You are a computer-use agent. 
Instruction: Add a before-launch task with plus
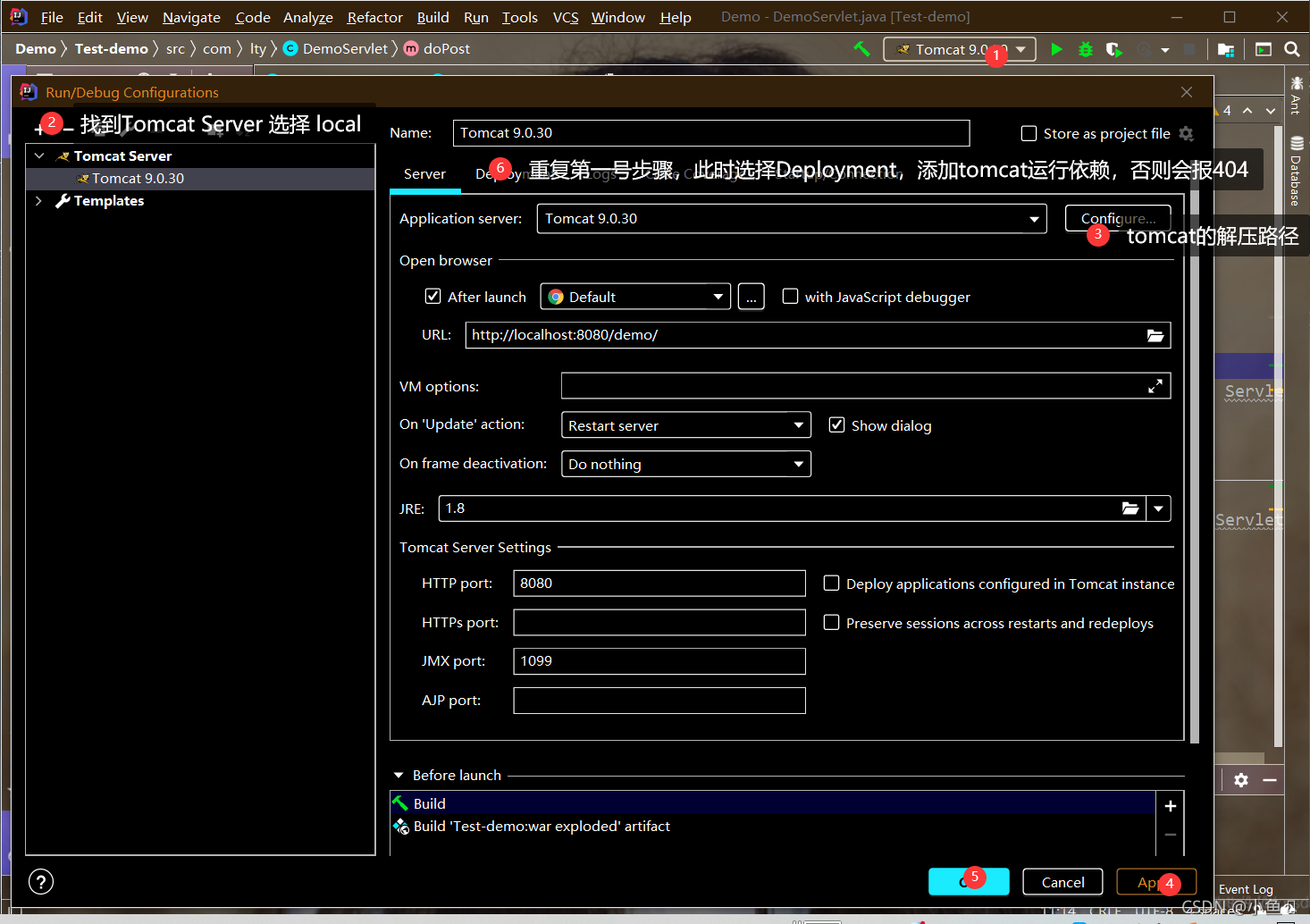coord(1170,806)
